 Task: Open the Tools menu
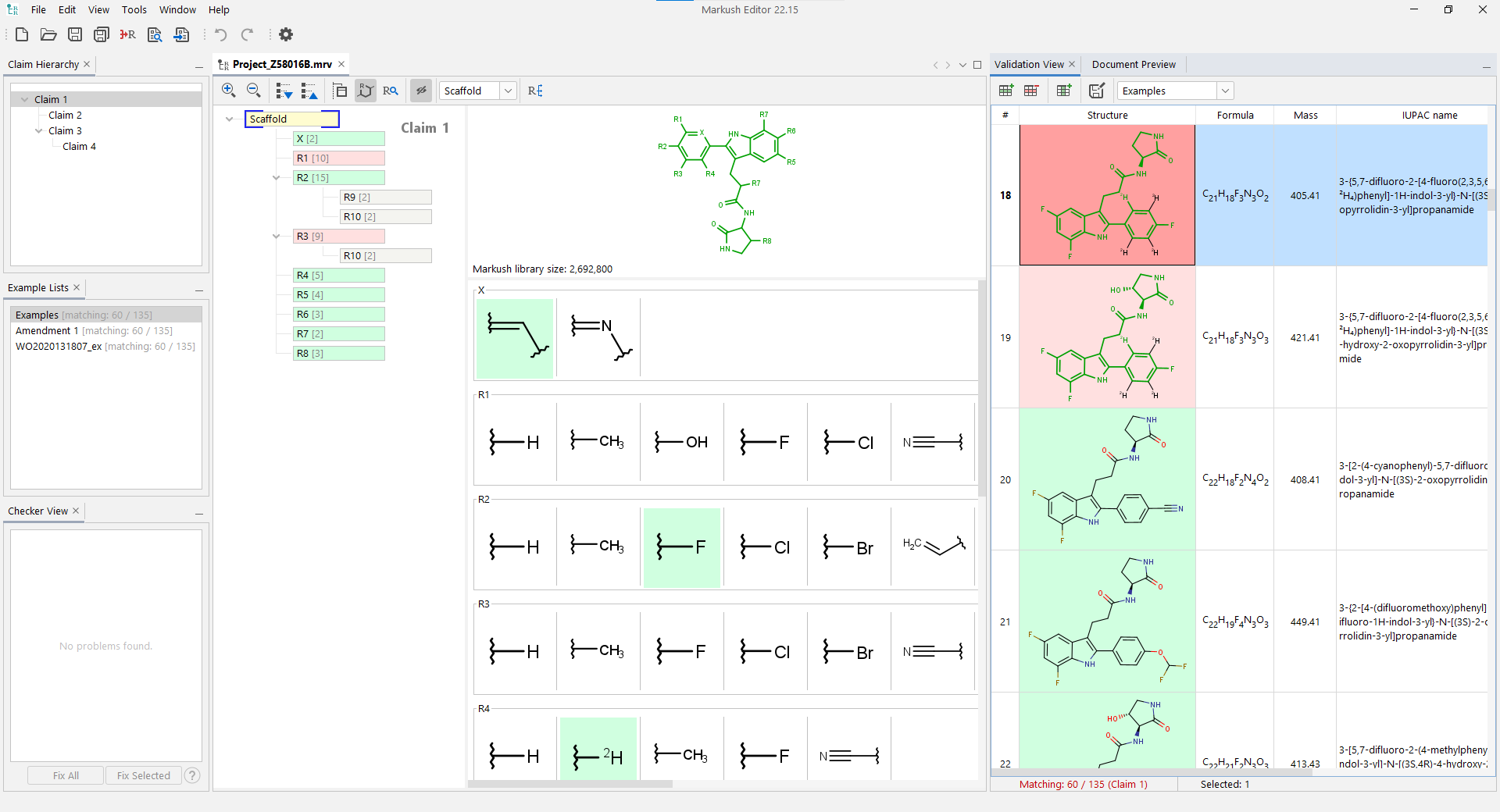(x=134, y=9)
